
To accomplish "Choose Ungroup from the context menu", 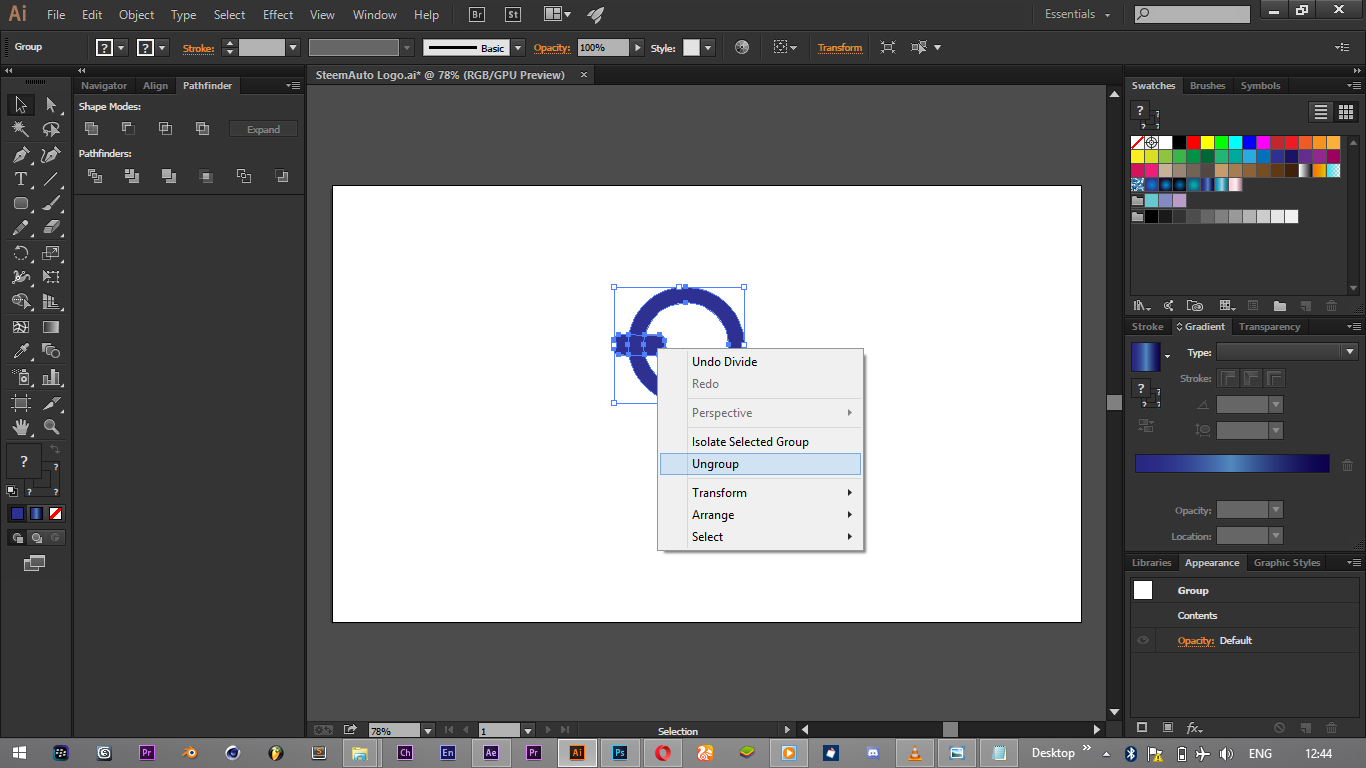I will [715, 464].
